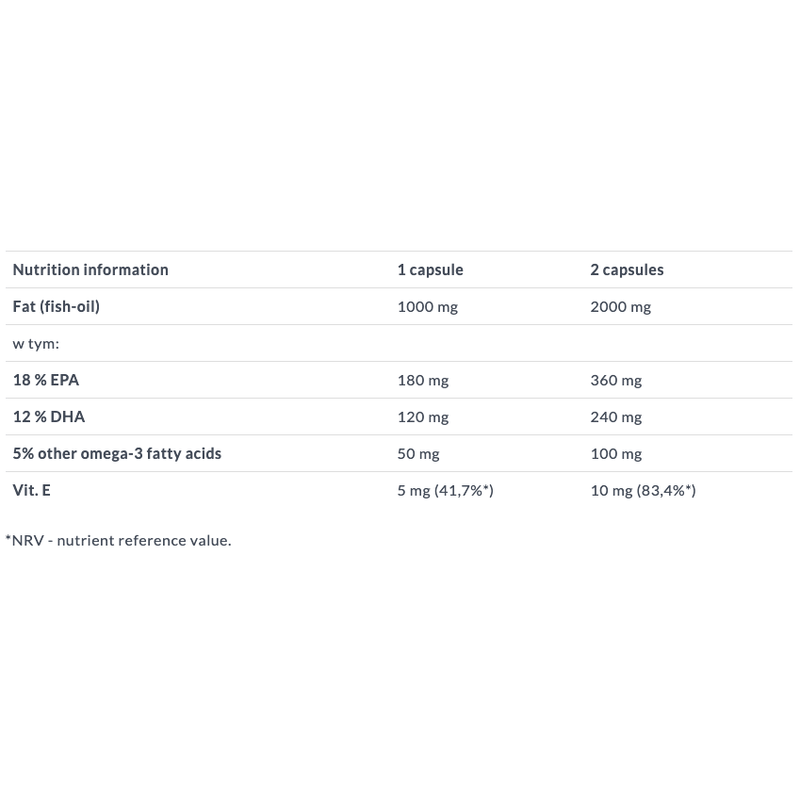Select the "1 capsule" column header
Viewport: 800px width, 800px height.
tap(430, 270)
